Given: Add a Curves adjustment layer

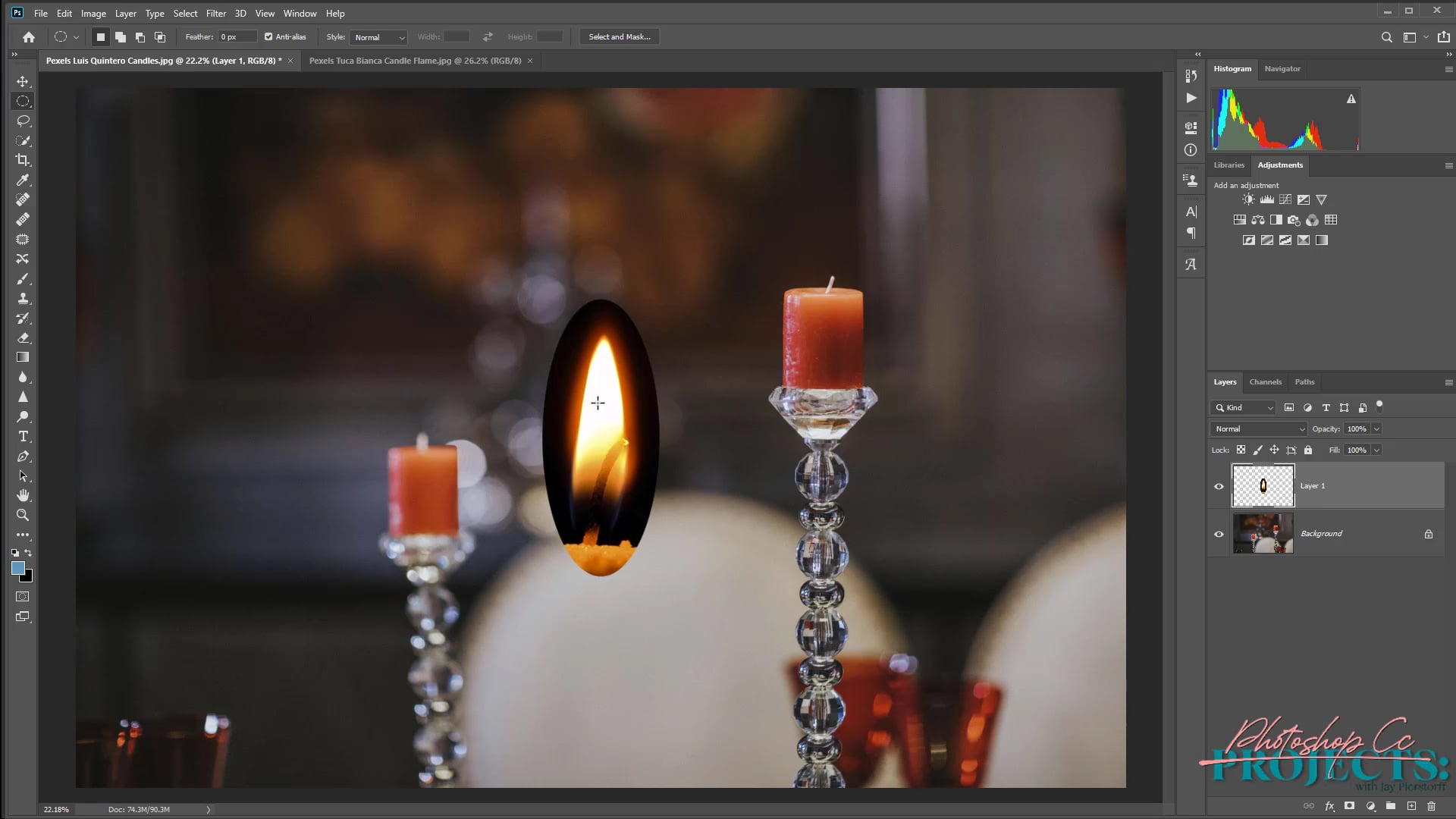Looking at the screenshot, I should tap(1285, 199).
